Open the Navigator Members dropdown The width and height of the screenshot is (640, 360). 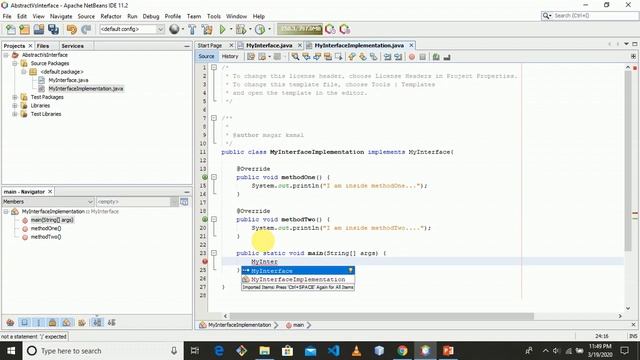[x=48, y=202]
